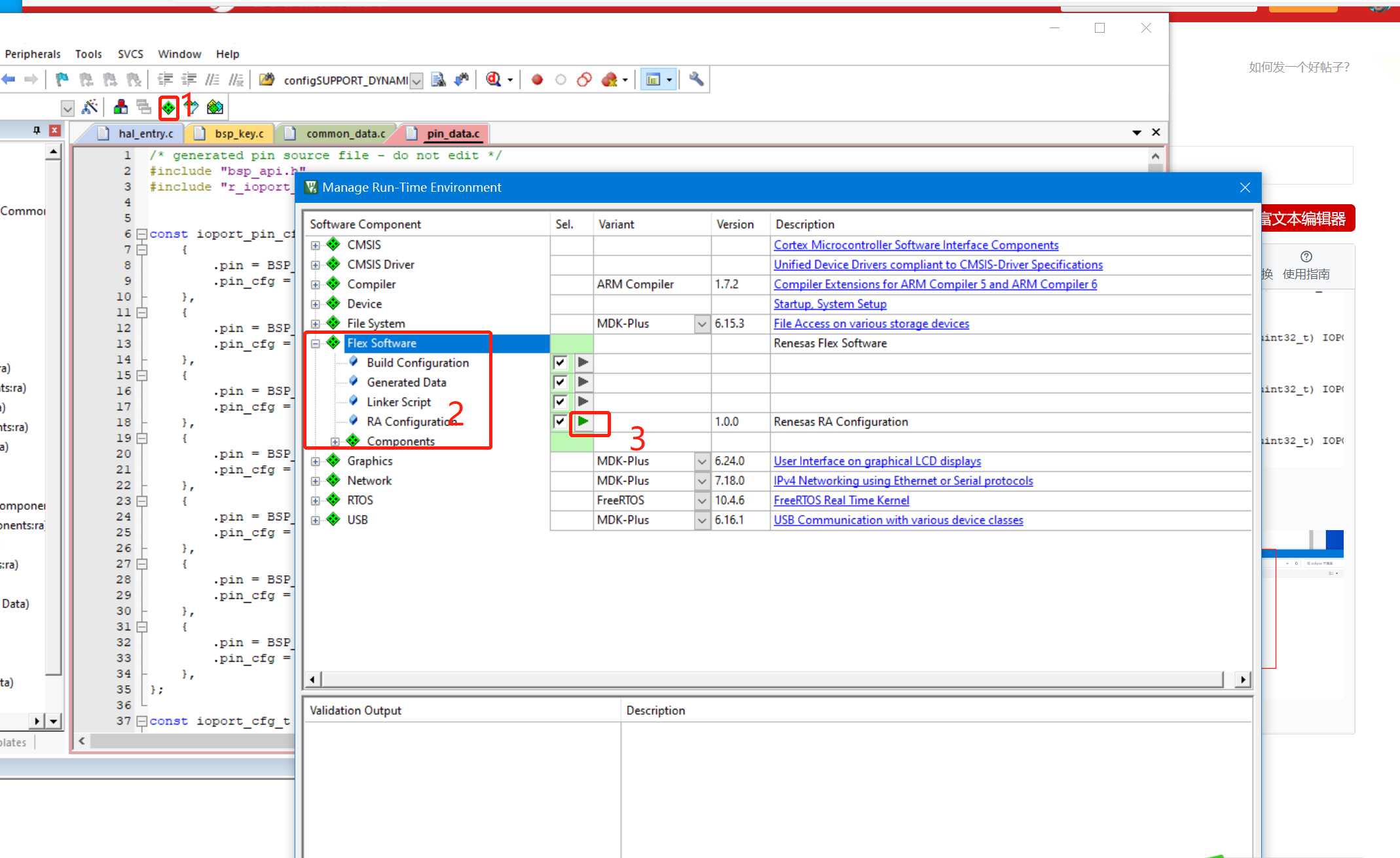The width and height of the screenshot is (1400, 858).
Task: Toggle the Generated Data checkbox
Action: 560,382
